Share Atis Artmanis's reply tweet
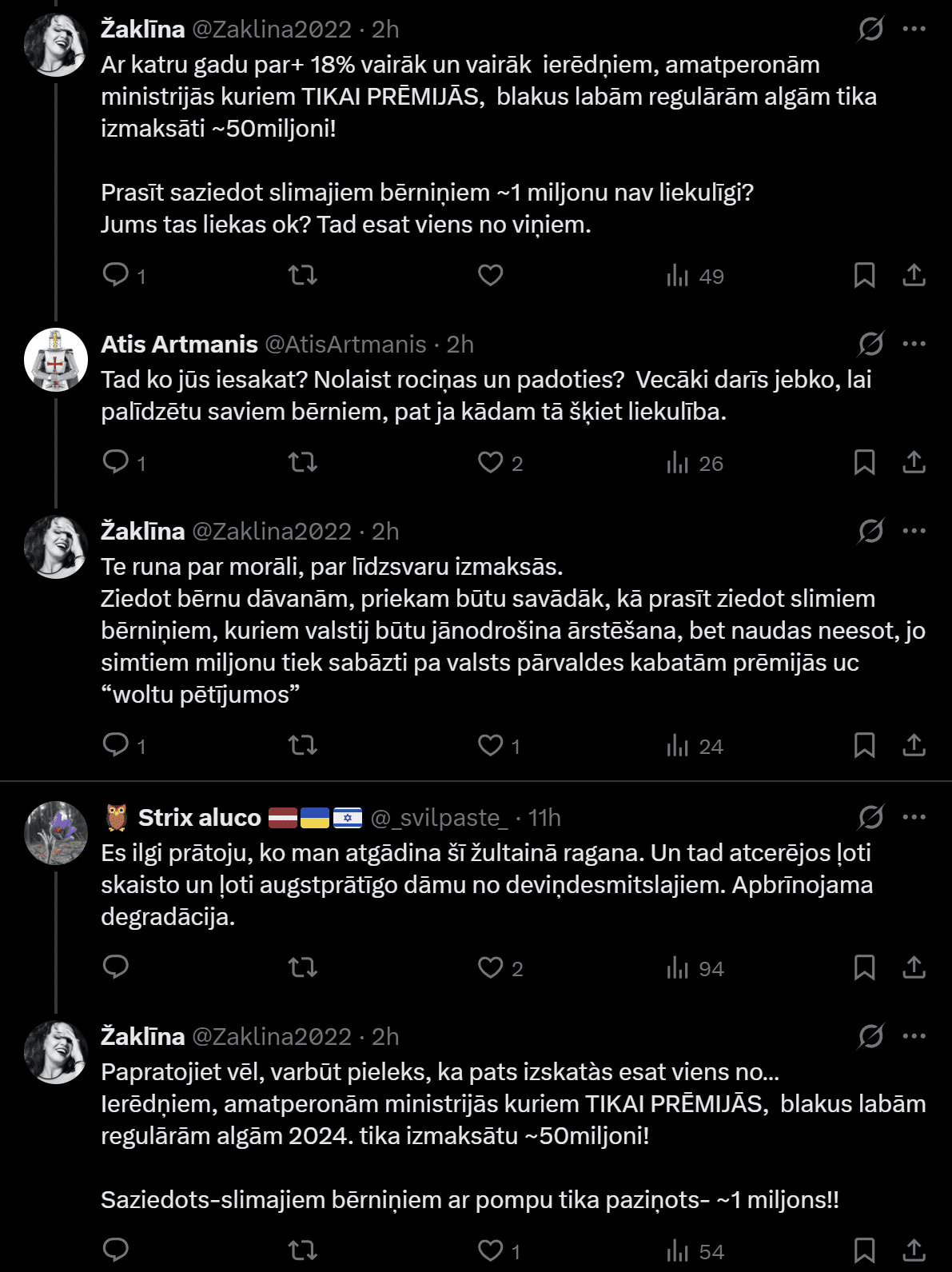The image size is (952, 1272). tap(914, 463)
